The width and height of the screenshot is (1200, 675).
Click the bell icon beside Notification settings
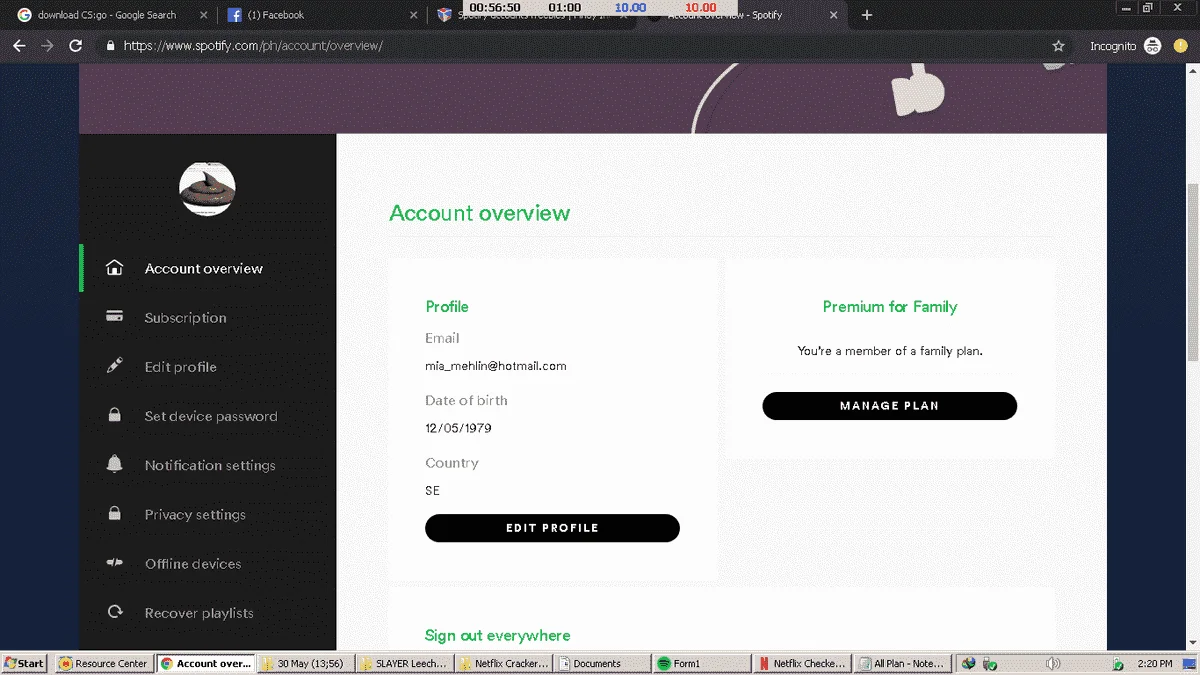tap(115, 464)
